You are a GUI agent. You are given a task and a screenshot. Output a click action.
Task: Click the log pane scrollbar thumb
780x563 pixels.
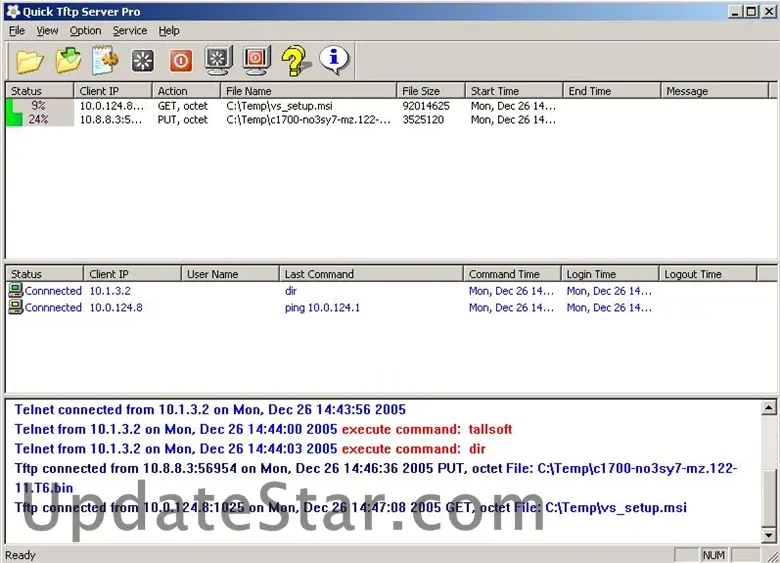(x=769, y=496)
